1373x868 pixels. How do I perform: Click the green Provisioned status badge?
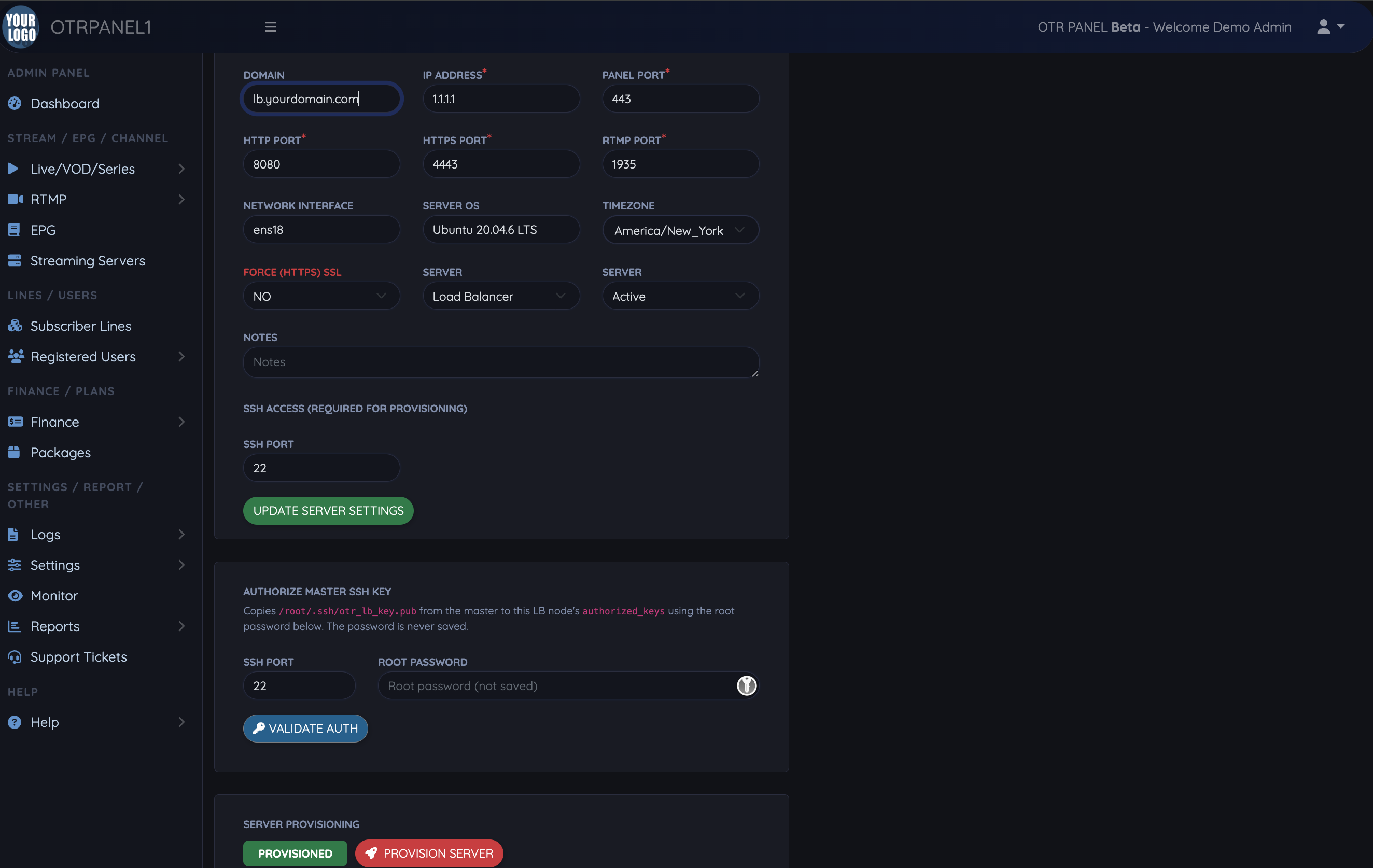coord(295,853)
